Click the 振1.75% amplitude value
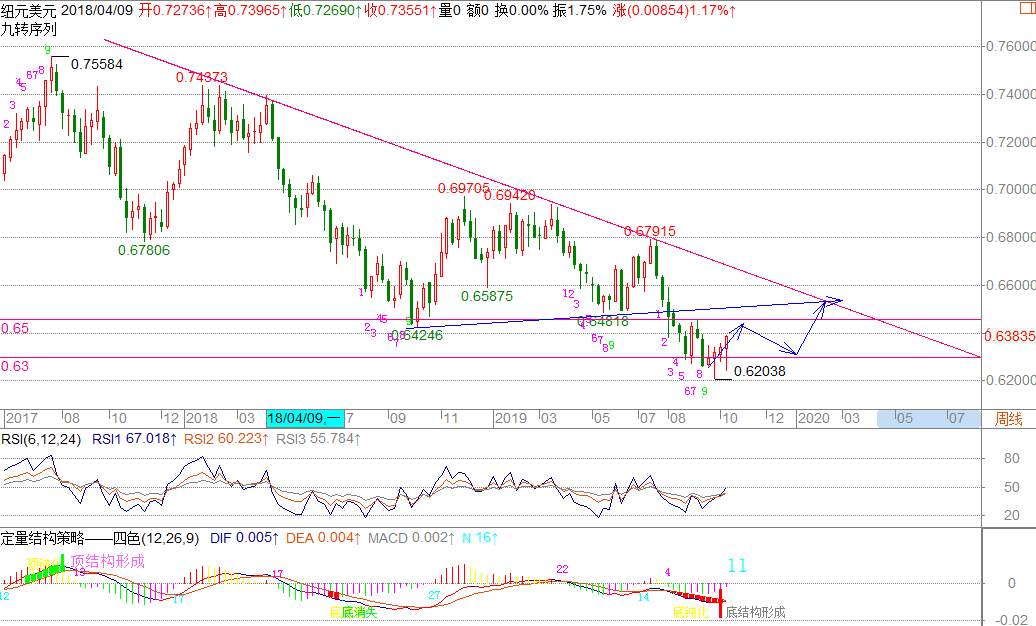The height and width of the screenshot is (626, 1036). pos(579,11)
